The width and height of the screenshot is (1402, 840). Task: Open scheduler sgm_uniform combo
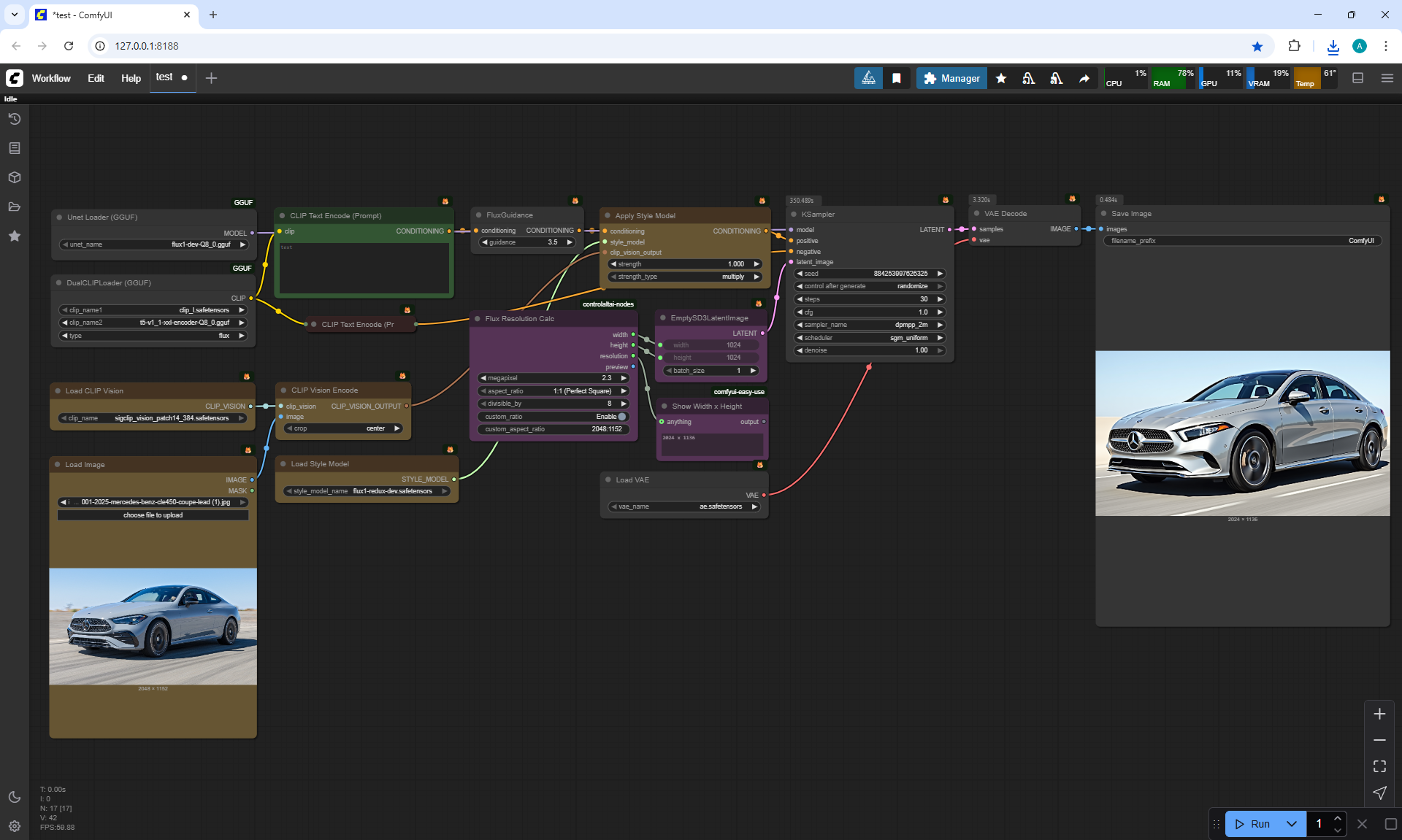point(869,338)
